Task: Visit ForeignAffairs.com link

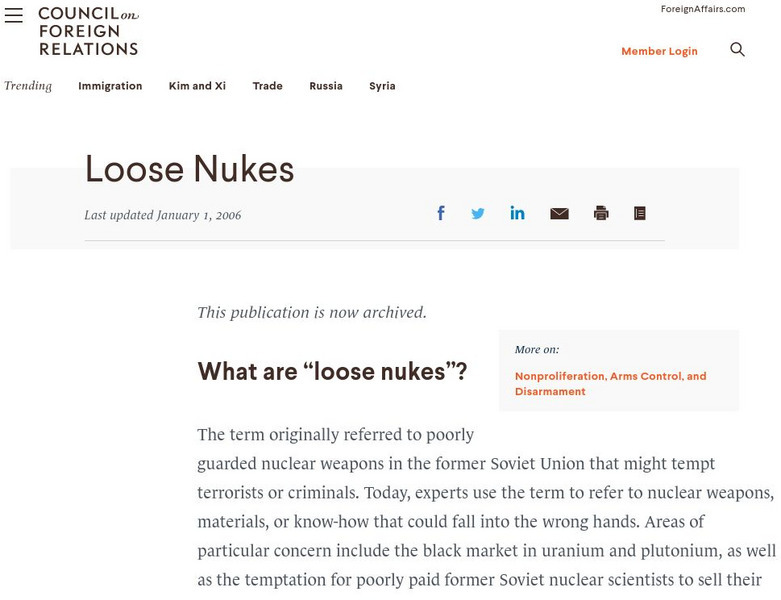Action: 703,9
